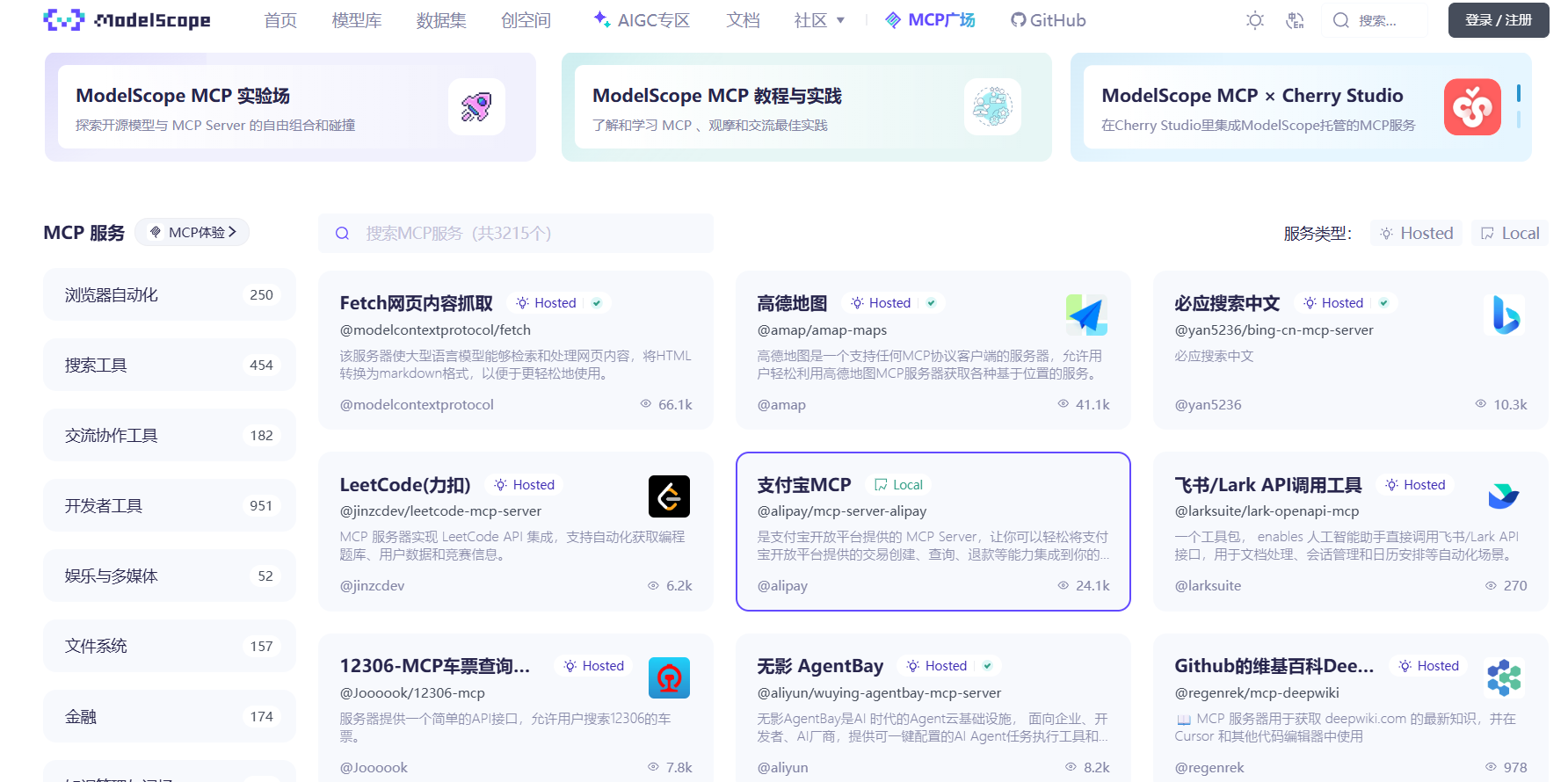Select the 交流协作工具 category
The width and height of the screenshot is (1568, 782).
[x=170, y=435]
